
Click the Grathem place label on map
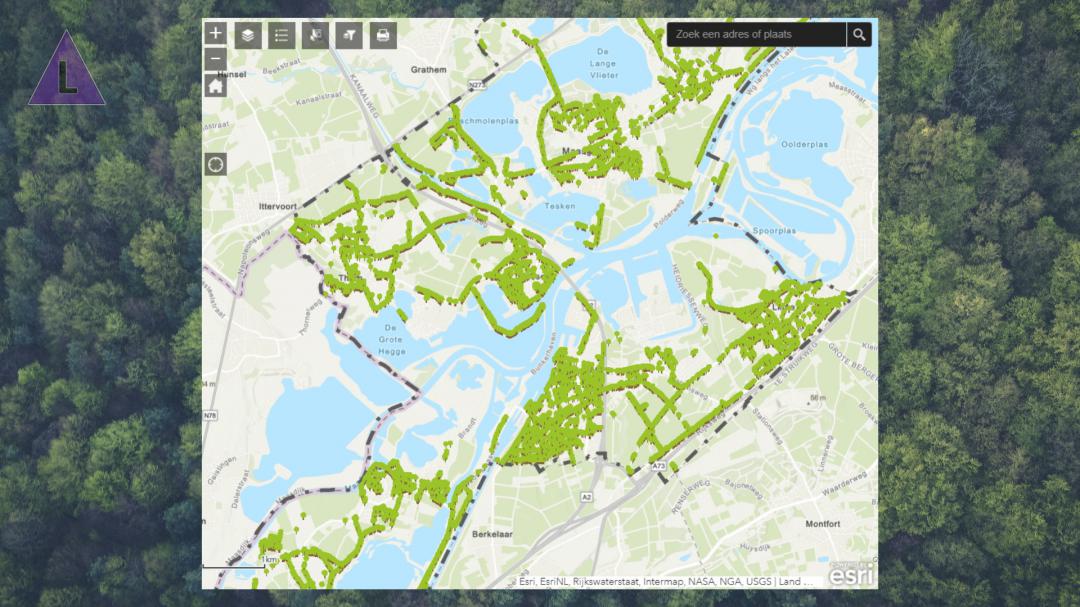[x=428, y=70]
